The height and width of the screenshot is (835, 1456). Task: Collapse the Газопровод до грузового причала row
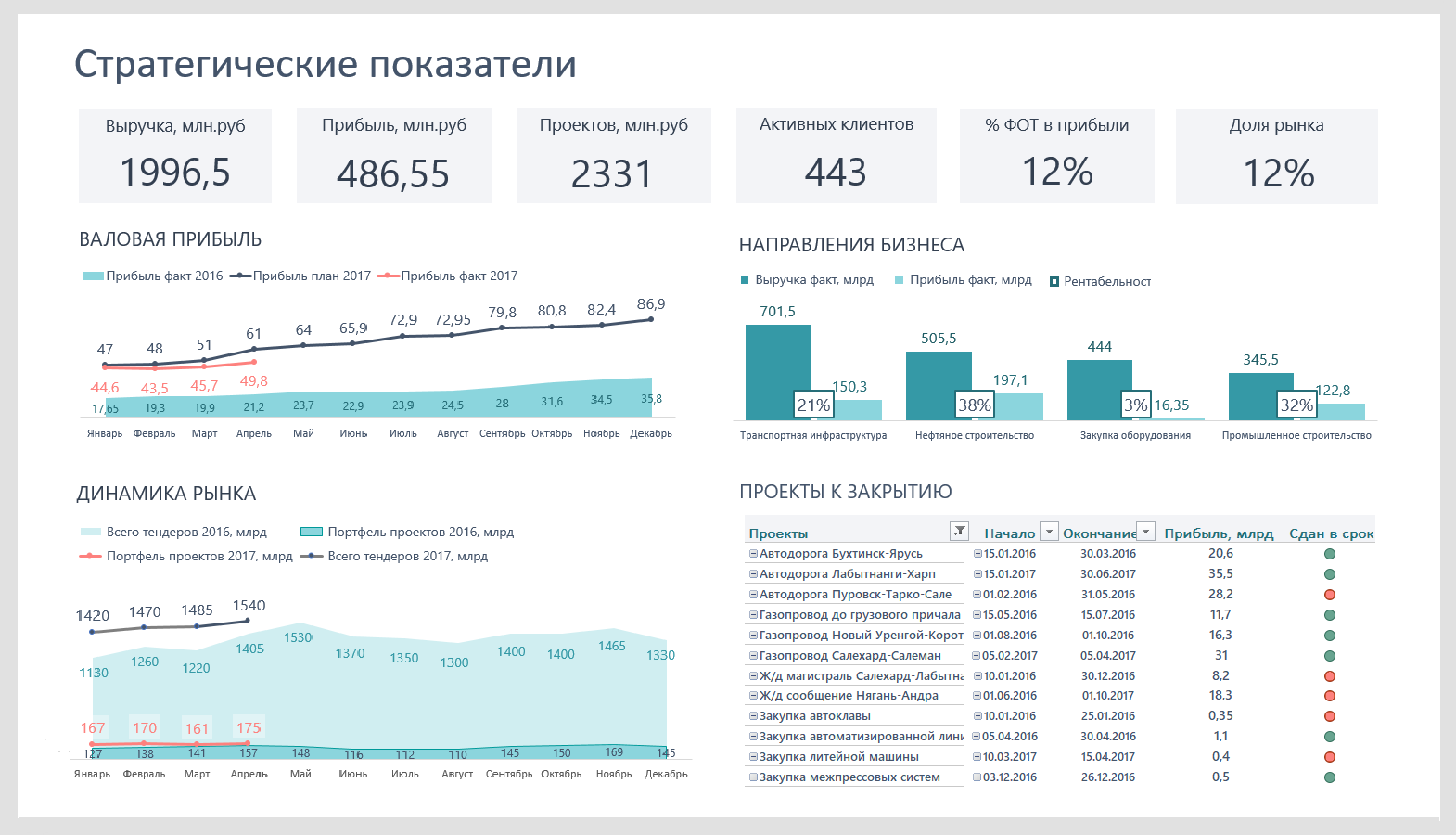tap(753, 615)
